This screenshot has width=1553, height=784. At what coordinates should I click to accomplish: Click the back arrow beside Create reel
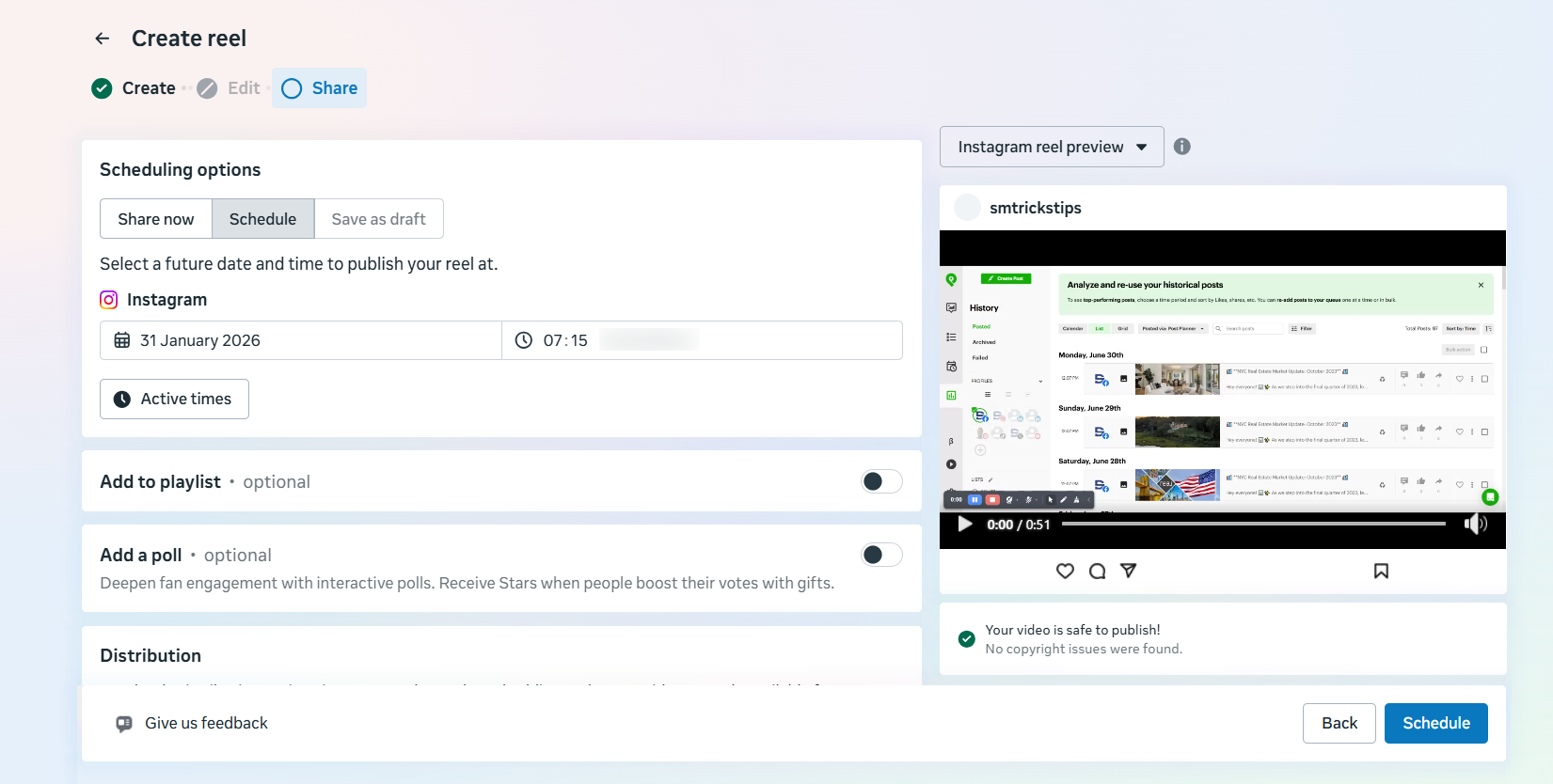click(103, 39)
